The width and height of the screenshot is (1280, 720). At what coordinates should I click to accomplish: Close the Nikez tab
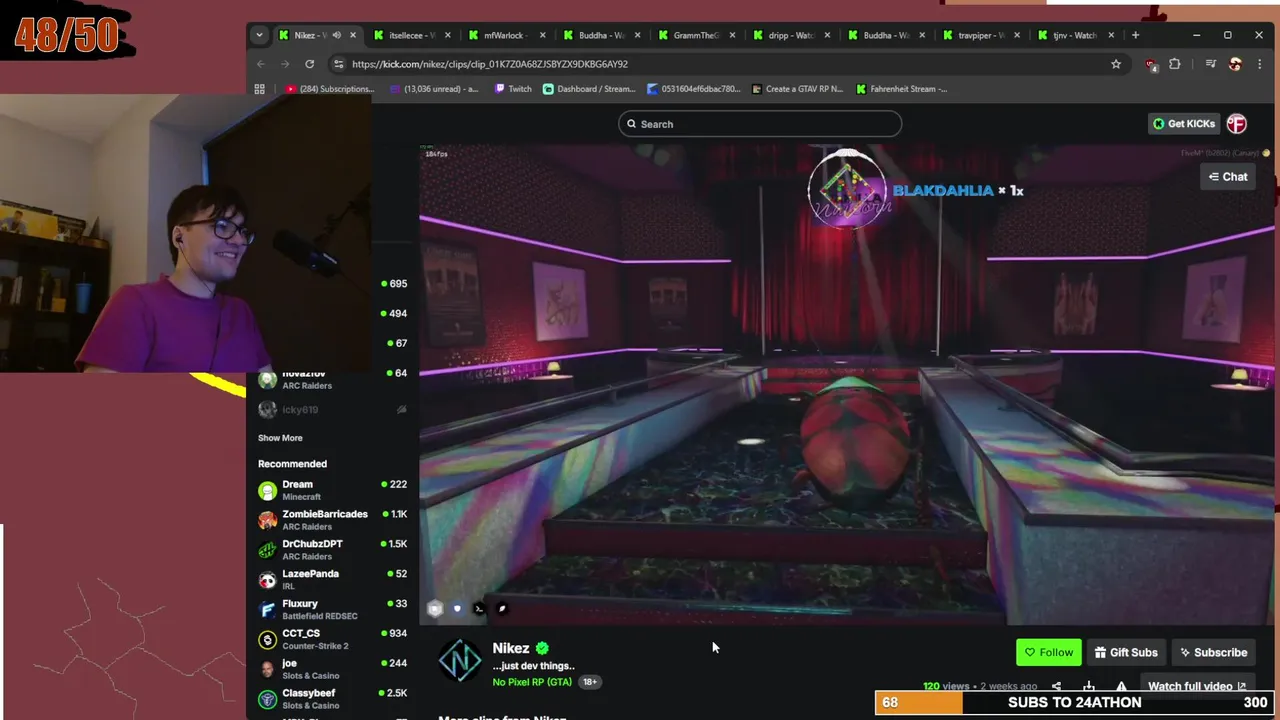(x=353, y=35)
